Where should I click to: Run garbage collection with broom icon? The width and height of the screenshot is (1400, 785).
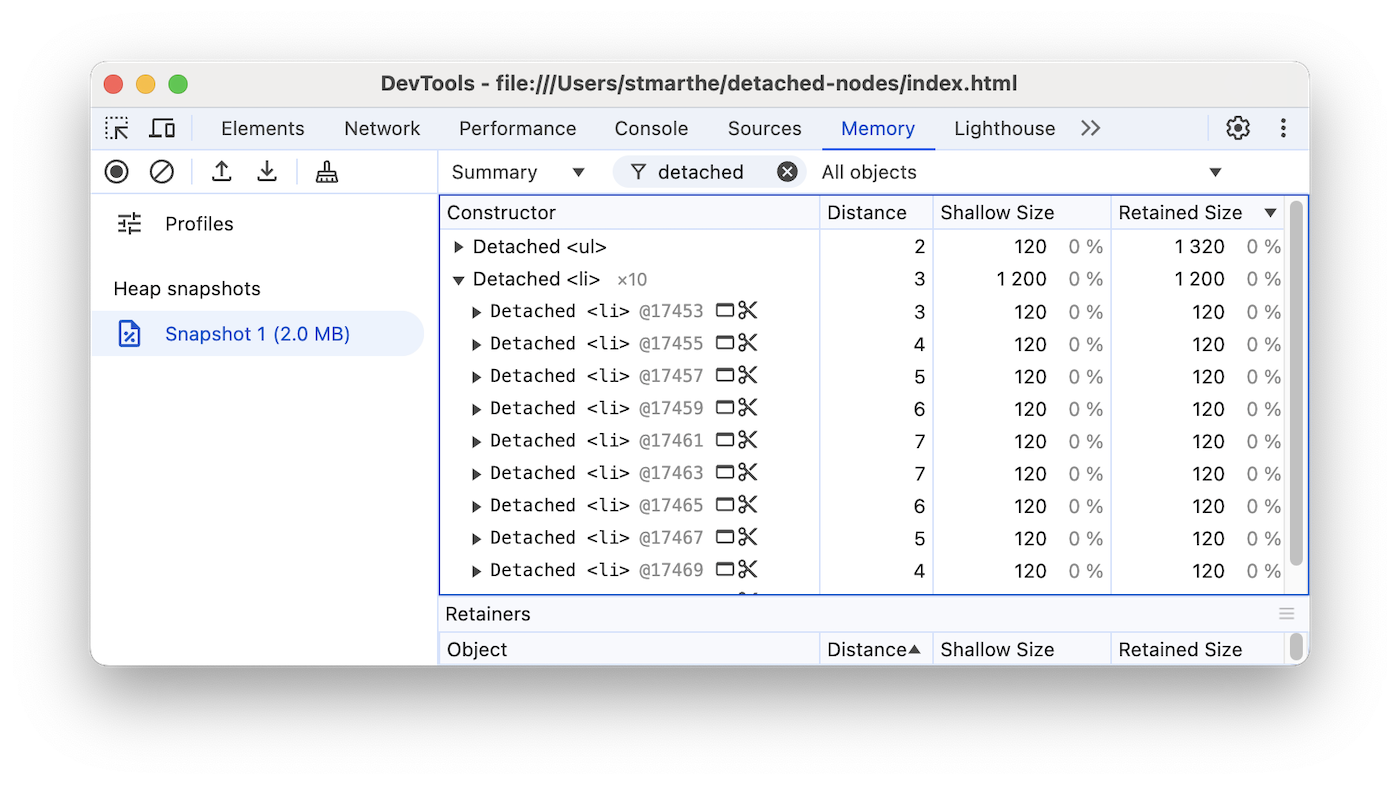click(325, 171)
